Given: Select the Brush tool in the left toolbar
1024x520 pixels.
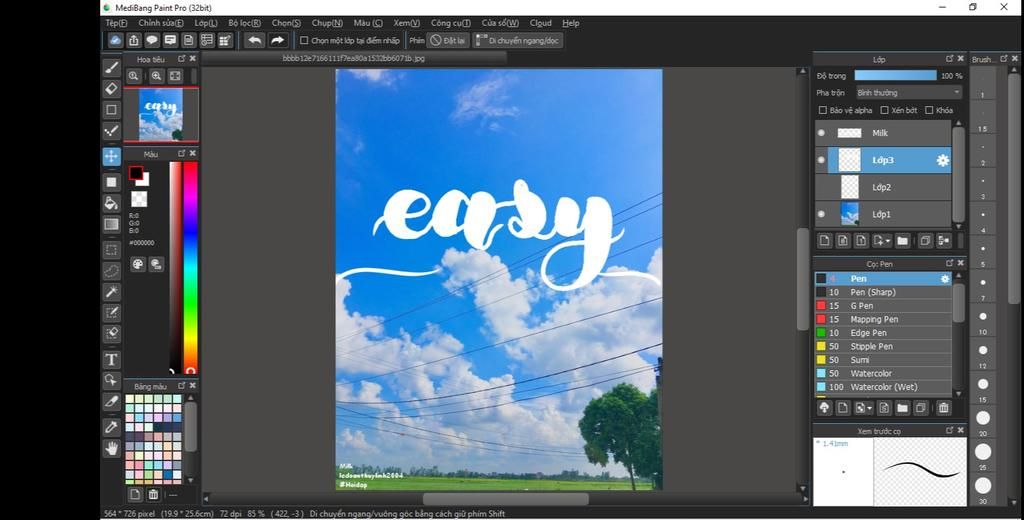Looking at the screenshot, I should click(112, 68).
